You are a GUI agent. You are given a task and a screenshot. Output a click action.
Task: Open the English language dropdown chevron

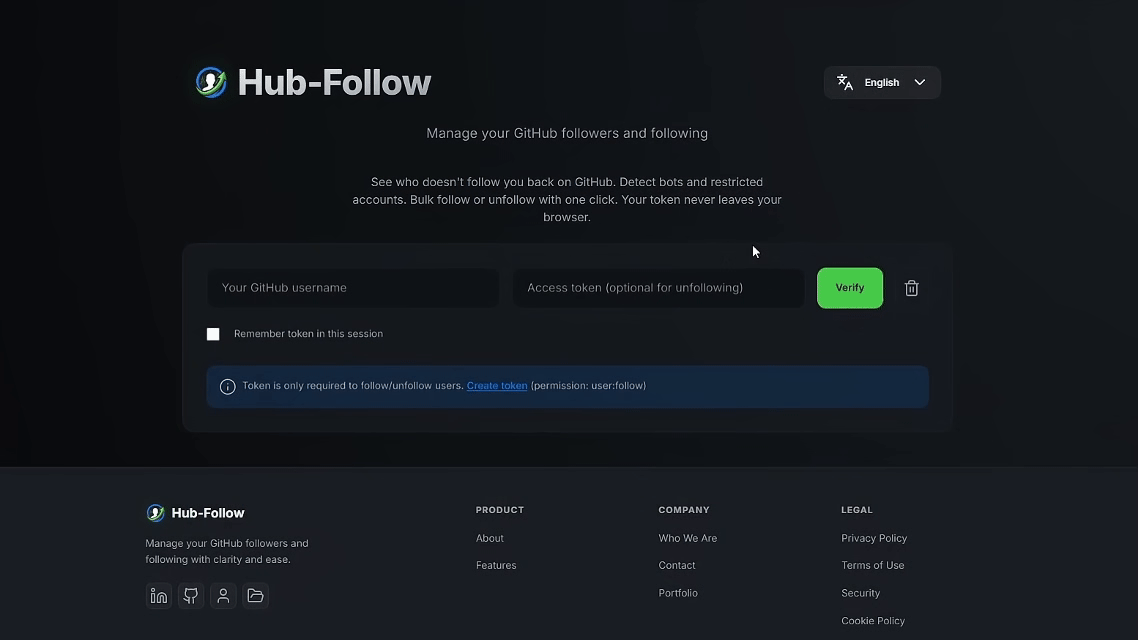[x=920, y=82]
